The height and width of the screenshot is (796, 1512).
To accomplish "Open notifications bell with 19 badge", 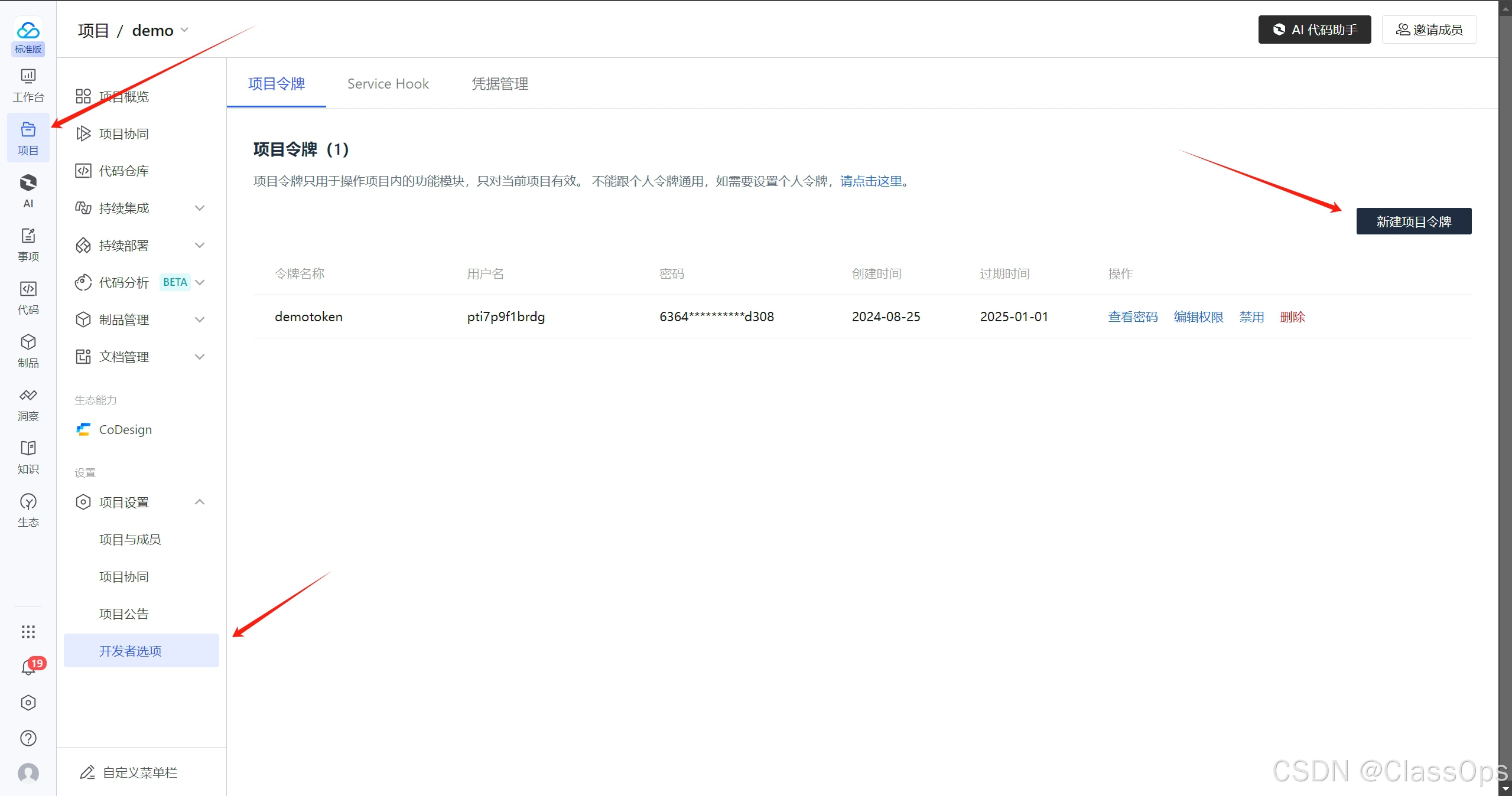I will pos(28,667).
